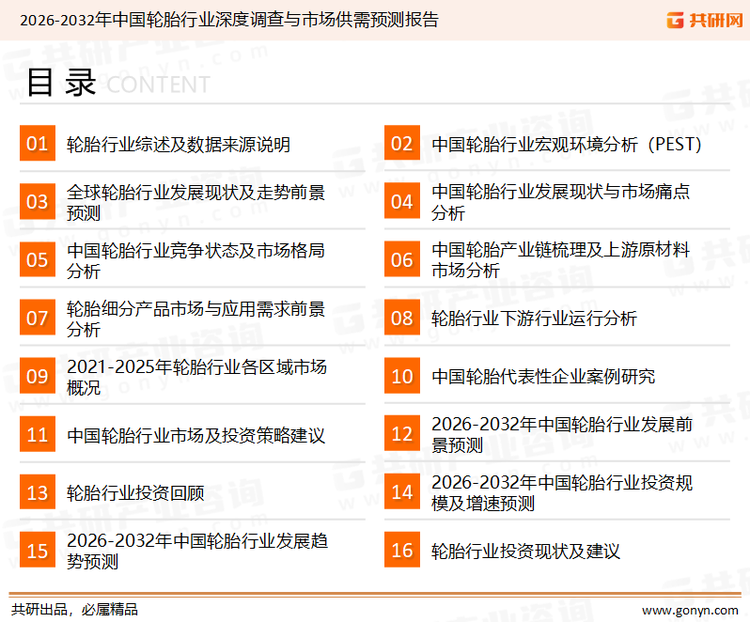The width and height of the screenshot is (750, 622).
Task: Click the orange 09 number badge
Action: point(37,376)
